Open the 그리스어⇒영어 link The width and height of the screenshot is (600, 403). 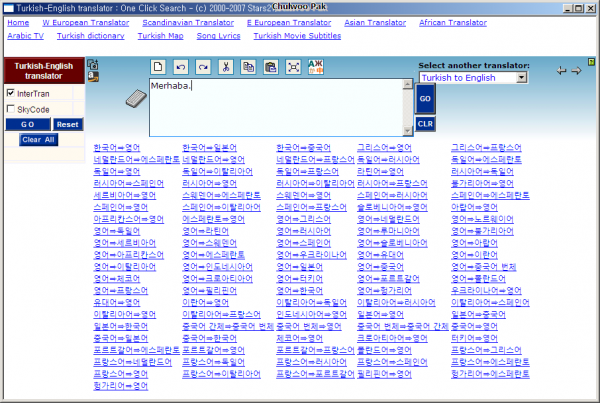384,148
